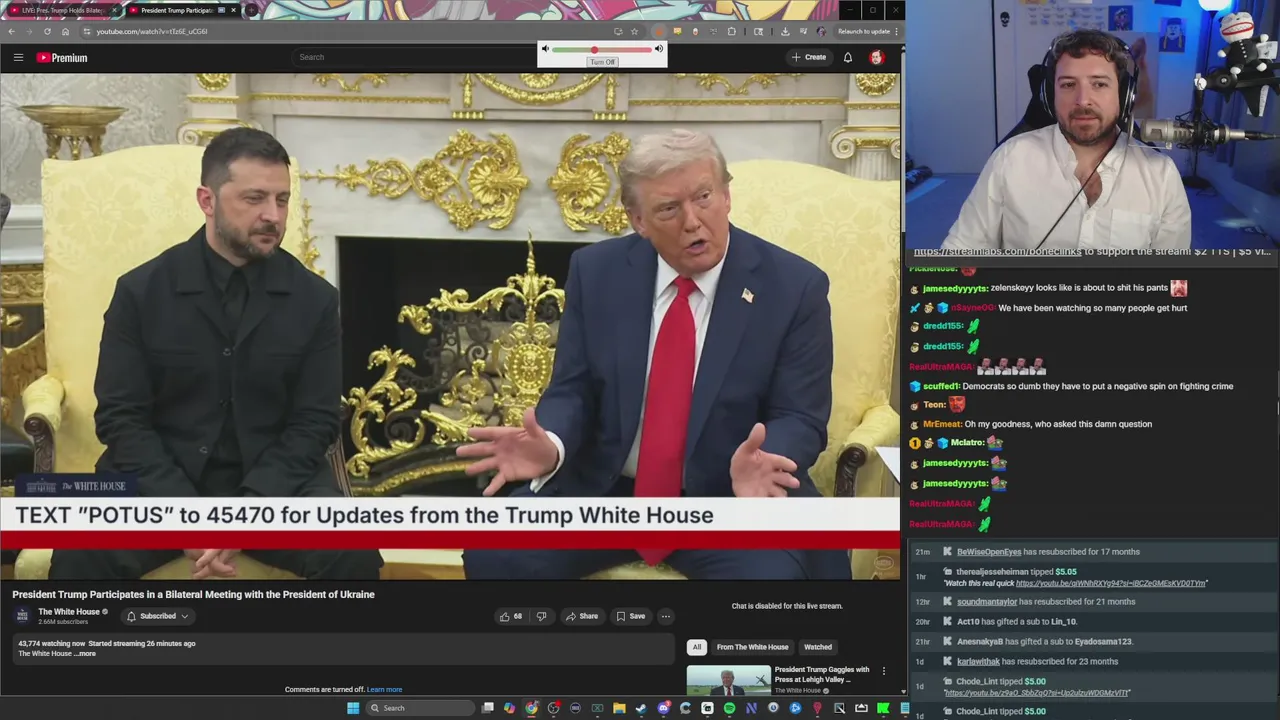Dislike the video with thumbs down

click(541, 616)
